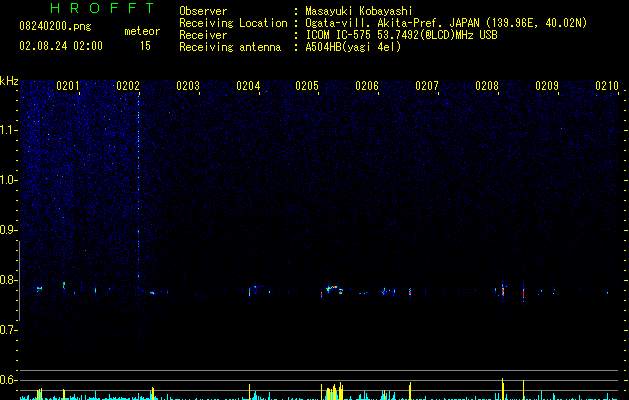Viewport: 629px width, 400px height.
Task: Click the Receiving Location label
Action: [x=233, y=23]
